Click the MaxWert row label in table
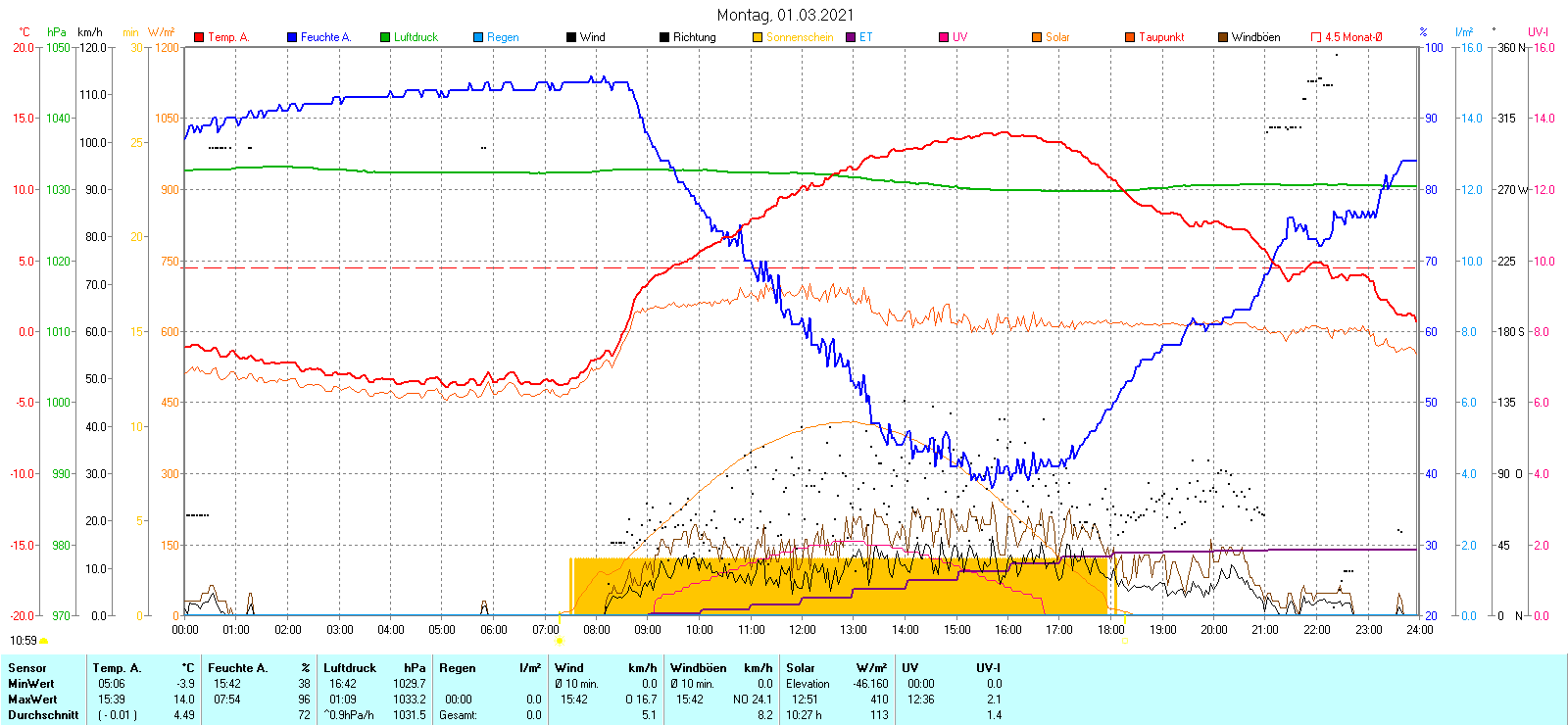Viewport: 1568px width, 725px height. (x=31, y=700)
